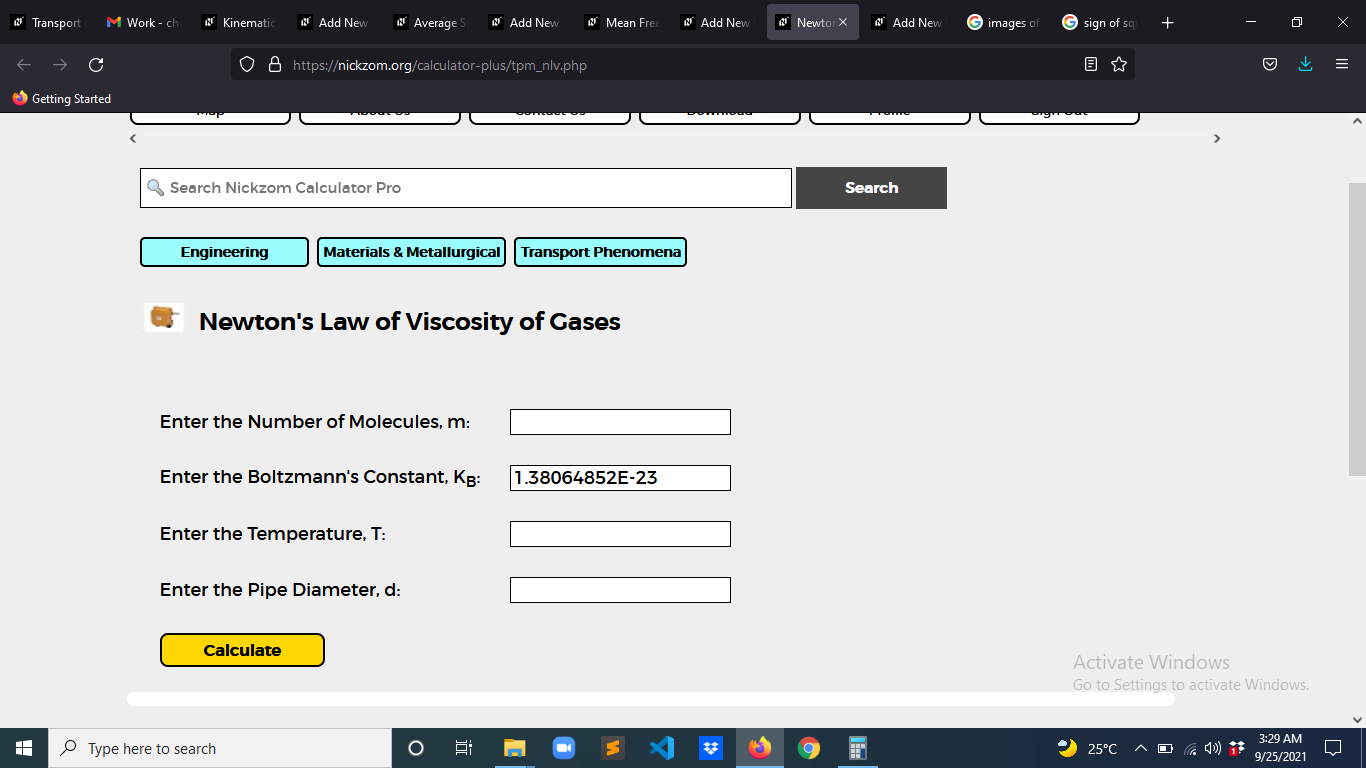1366x768 pixels.
Task: Click the Engineering breadcrumb button
Action: click(x=224, y=252)
